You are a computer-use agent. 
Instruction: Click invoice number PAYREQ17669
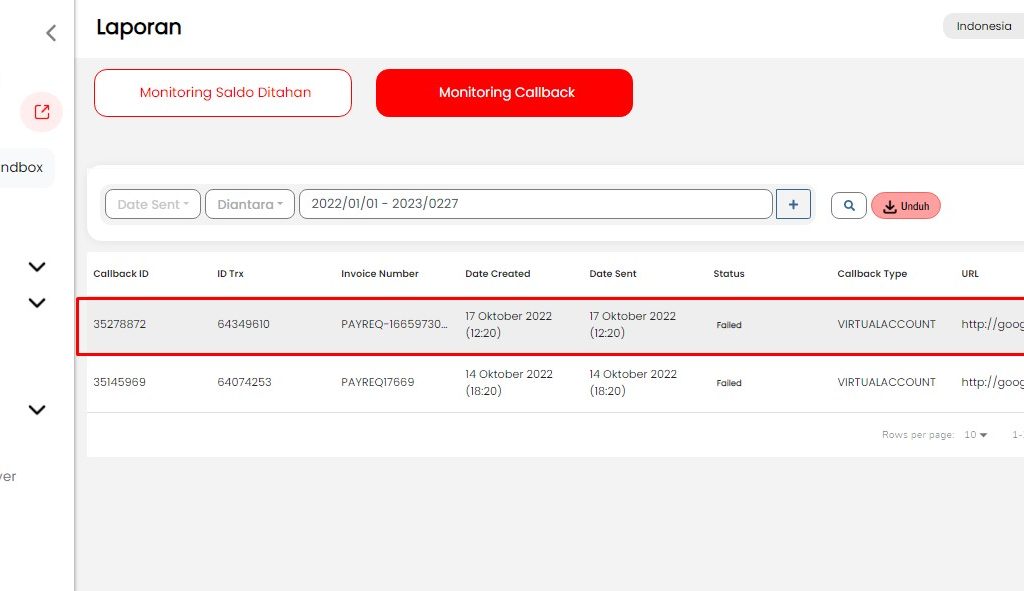click(x=377, y=382)
